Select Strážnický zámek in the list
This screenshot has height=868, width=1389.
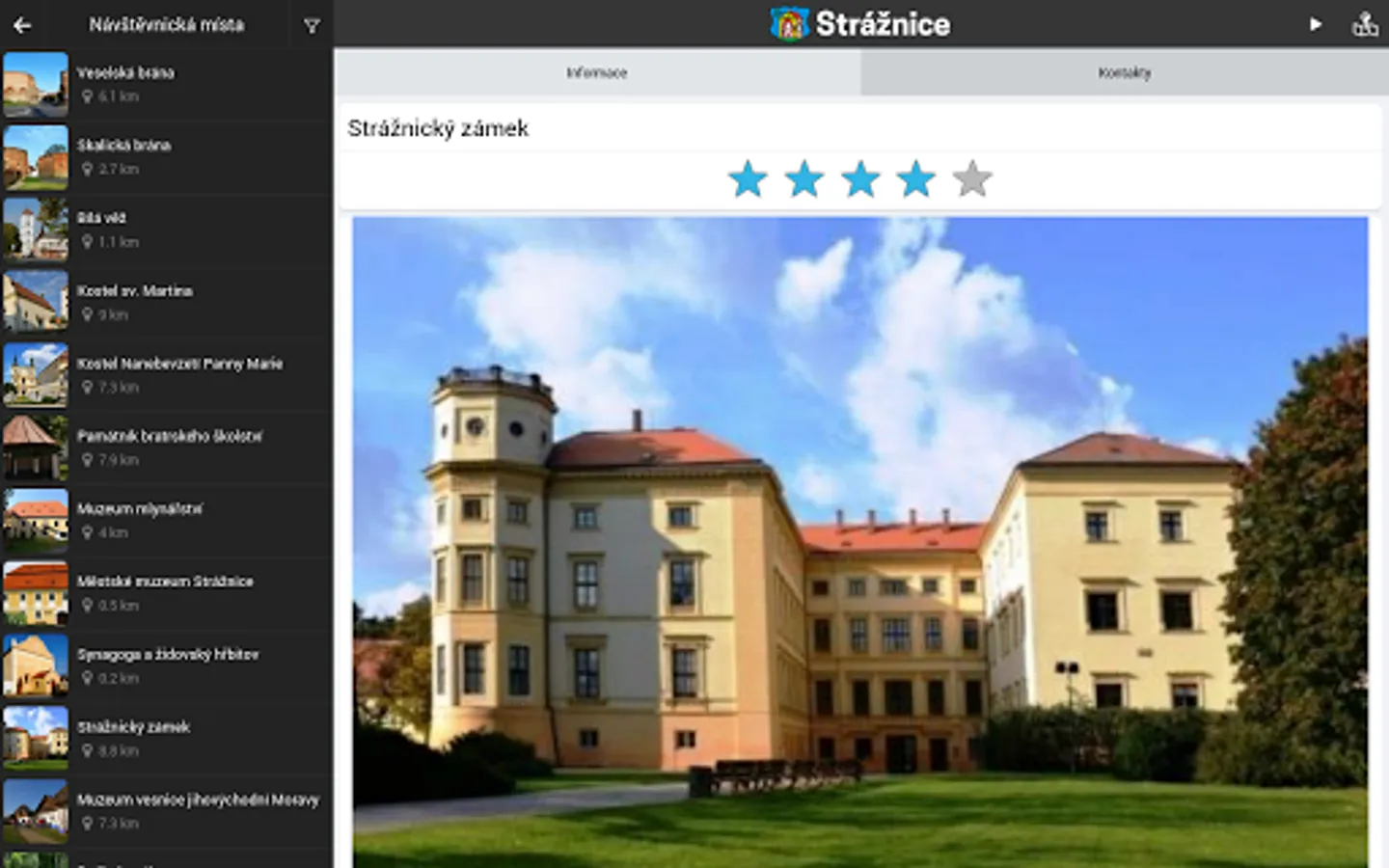coord(166,739)
